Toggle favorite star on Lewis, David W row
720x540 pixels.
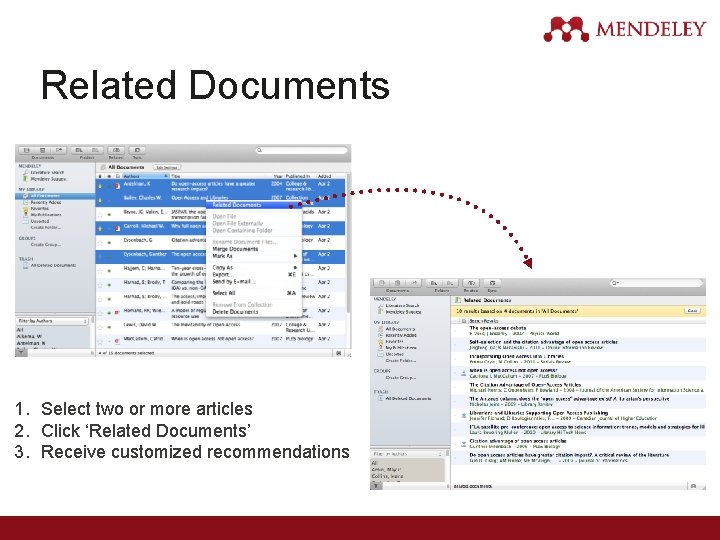tap(100, 327)
